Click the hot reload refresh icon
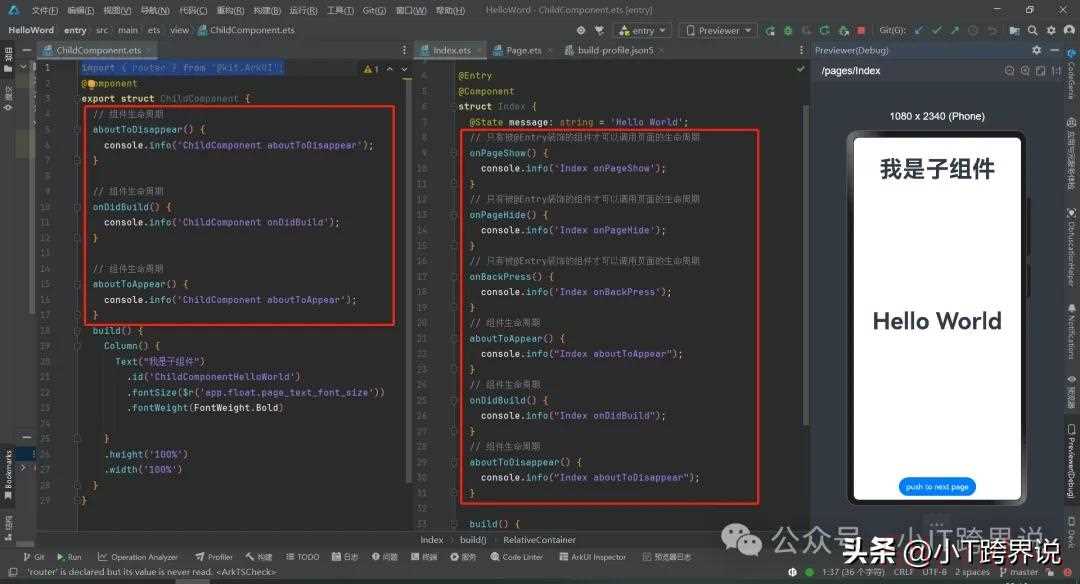 (824, 30)
